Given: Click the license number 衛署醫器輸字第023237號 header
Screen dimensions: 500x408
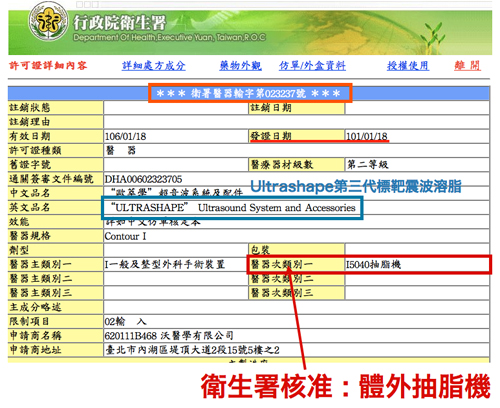Looking at the screenshot, I should 248,93.
